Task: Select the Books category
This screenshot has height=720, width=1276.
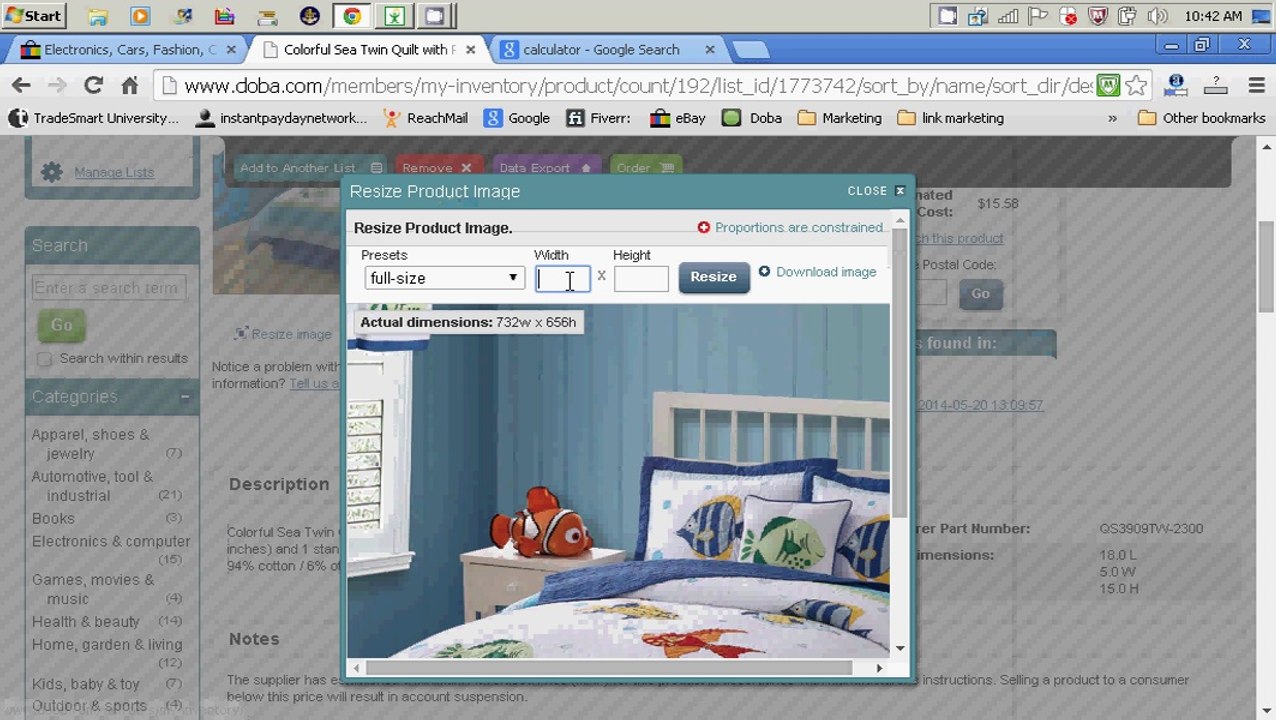Action: [53, 518]
